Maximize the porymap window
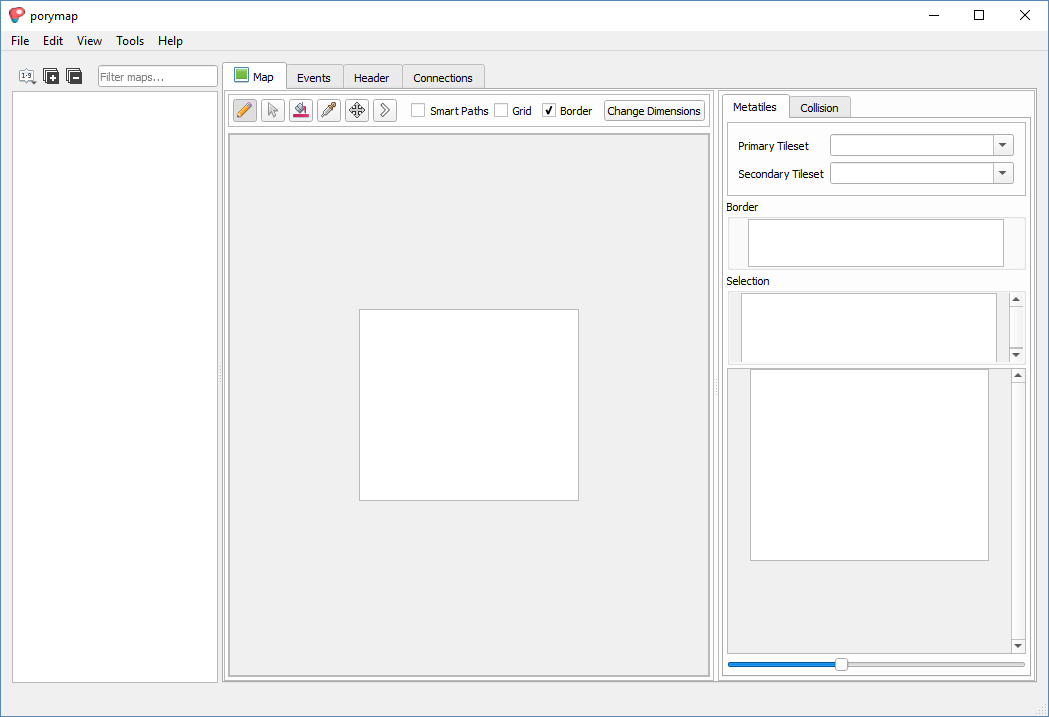 979,15
